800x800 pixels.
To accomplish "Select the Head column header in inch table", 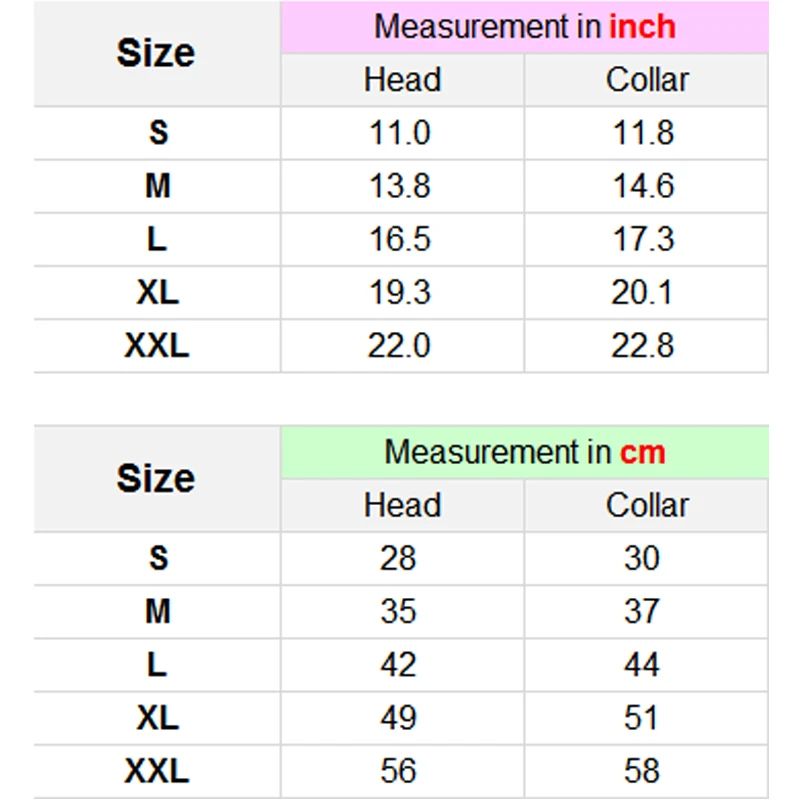I will pos(402,80).
